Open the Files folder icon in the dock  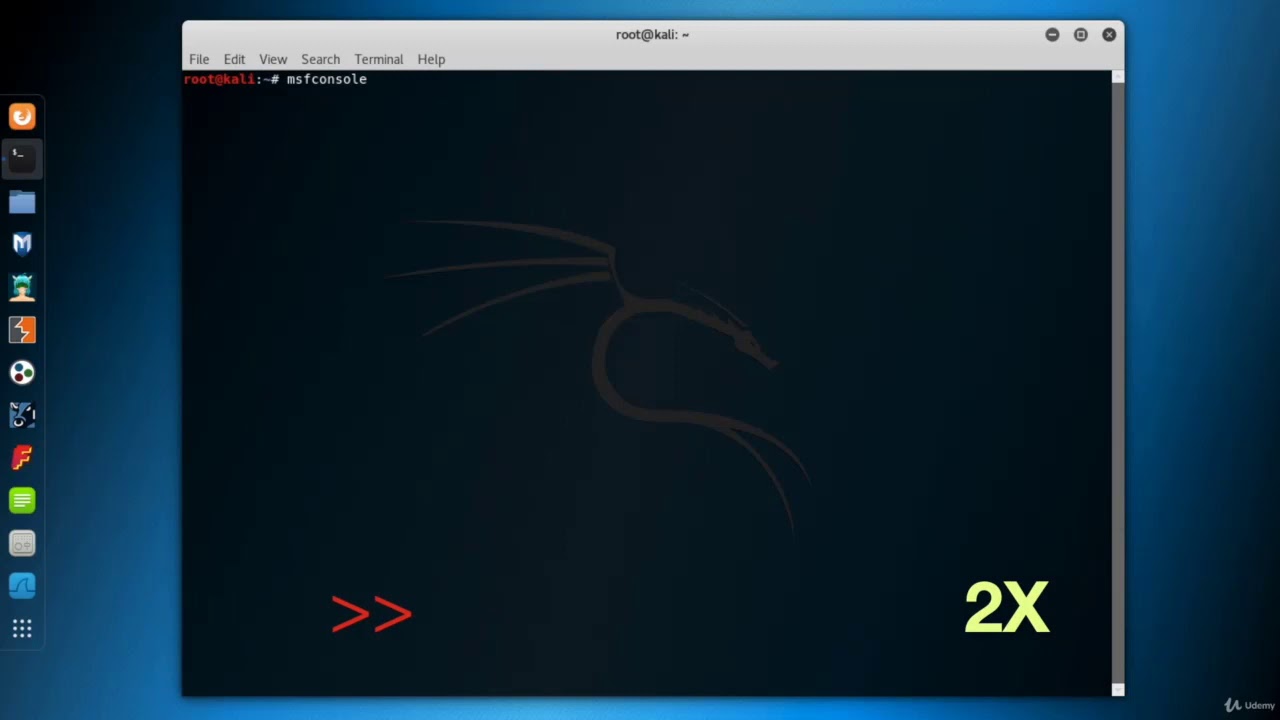(22, 202)
